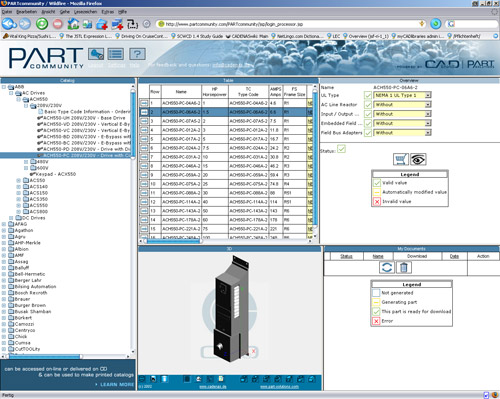
Task: Toggle the Field Bus Adapters checkbox
Action: point(368,133)
